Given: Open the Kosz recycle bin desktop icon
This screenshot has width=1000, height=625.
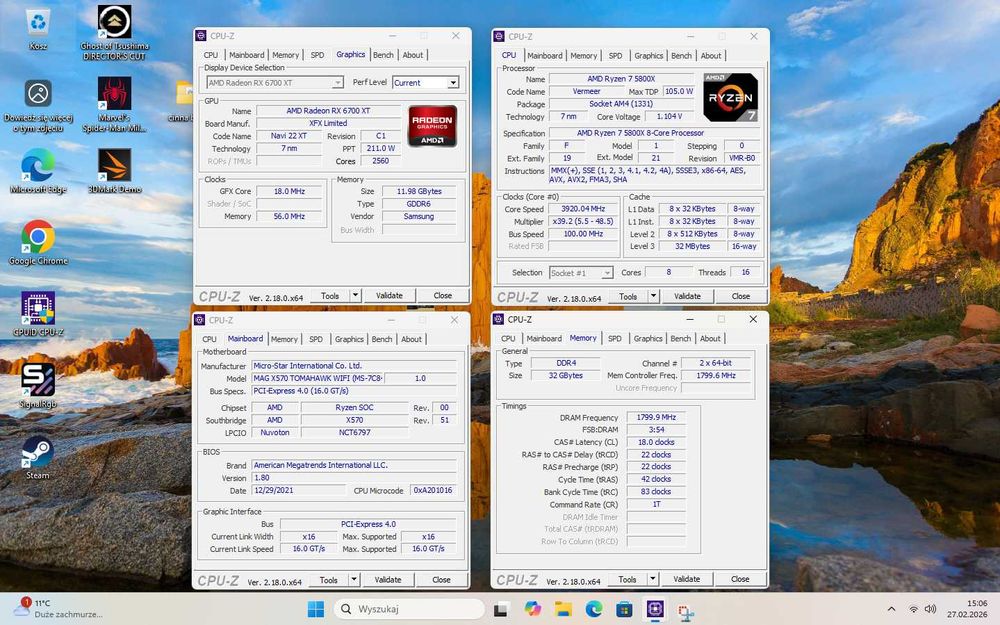Looking at the screenshot, I should 38,29.
